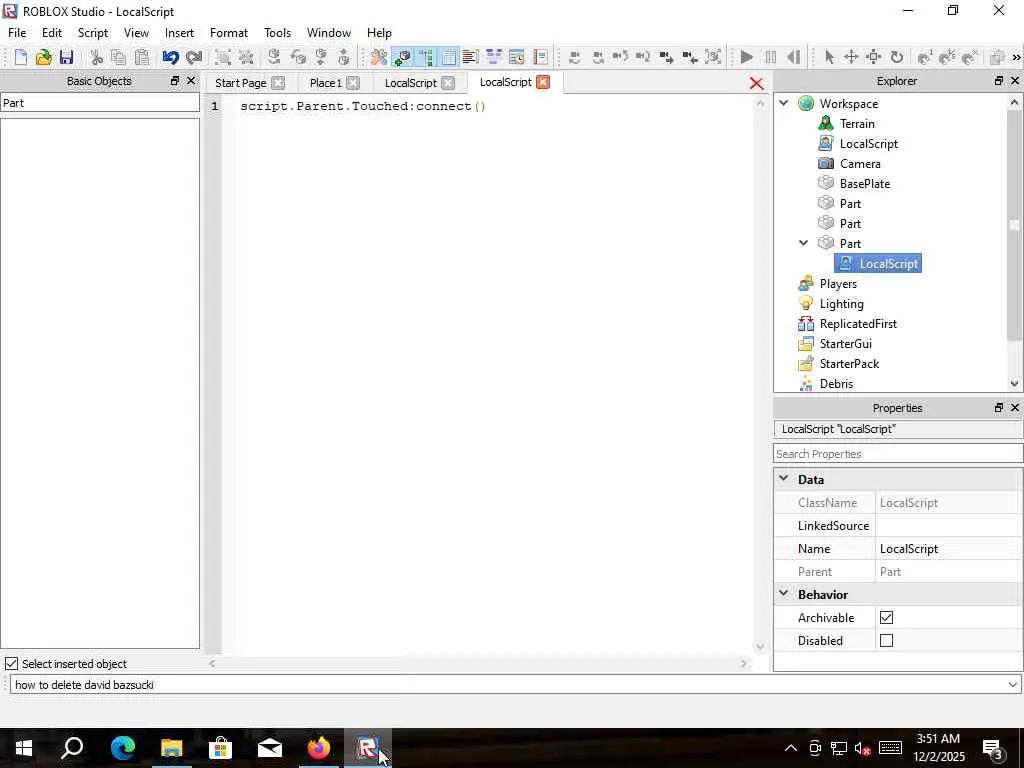1024x768 pixels.
Task: Collapse the Behavior properties section
Action: pyautogui.click(x=784, y=594)
